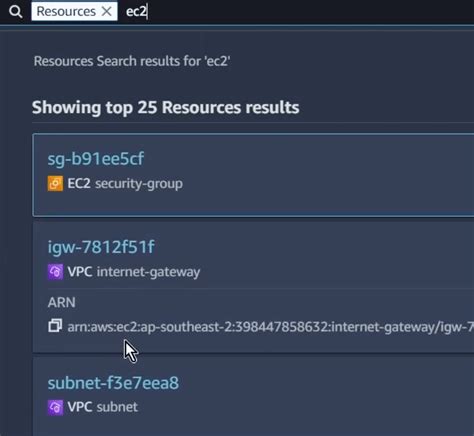This screenshot has width=474, height=436.
Task: Open the subnet-f3e7eea8 resource link
Action: coord(113,383)
